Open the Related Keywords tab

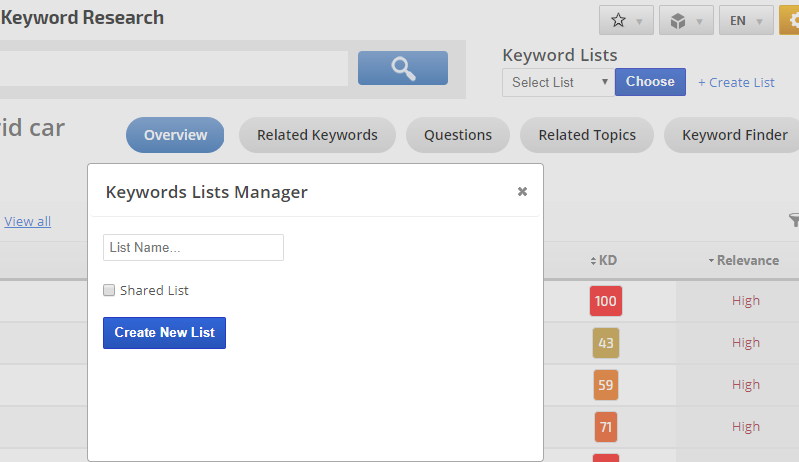click(x=317, y=135)
